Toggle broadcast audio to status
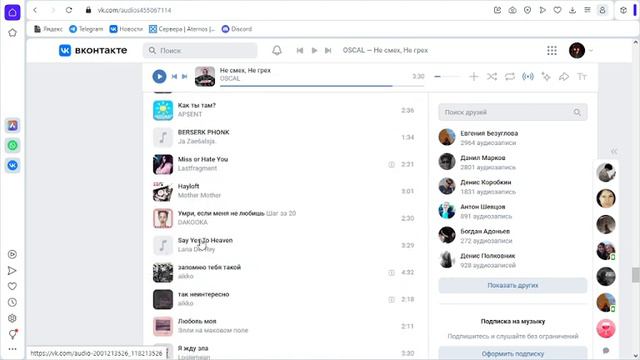Screen dimensions: 640x360 [528, 76]
